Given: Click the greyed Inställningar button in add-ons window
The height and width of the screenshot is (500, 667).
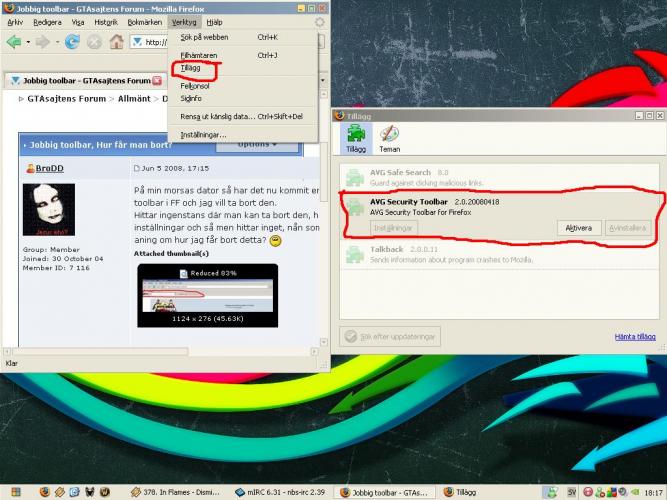Looking at the screenshot, I should 393,228.
